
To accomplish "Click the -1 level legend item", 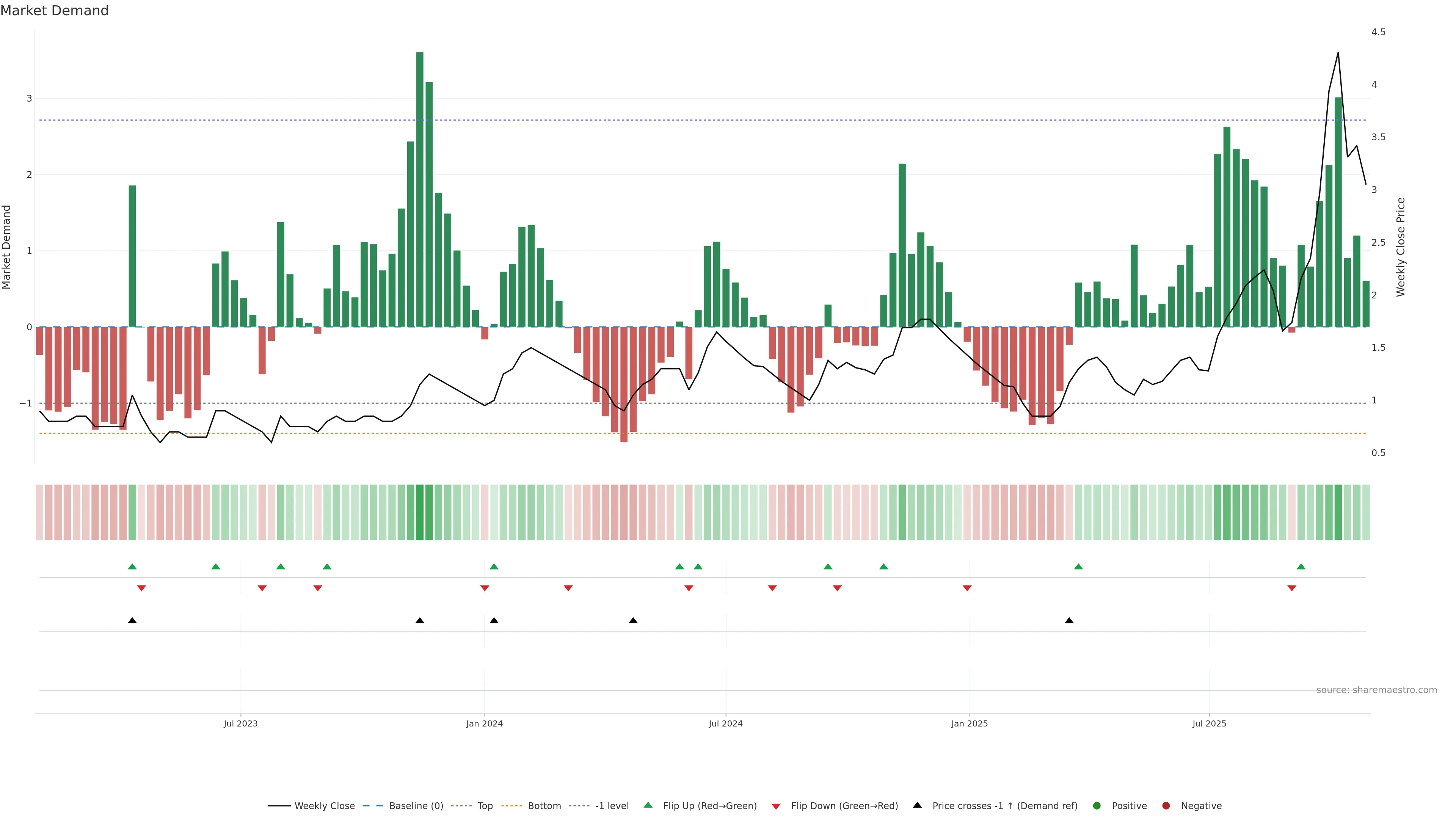I will click(x=612, y=805).
